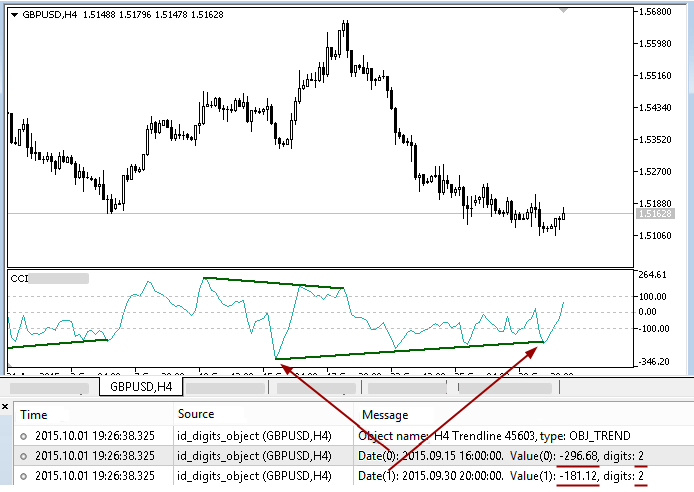Click the CCI indicator label

click(19, 278)
